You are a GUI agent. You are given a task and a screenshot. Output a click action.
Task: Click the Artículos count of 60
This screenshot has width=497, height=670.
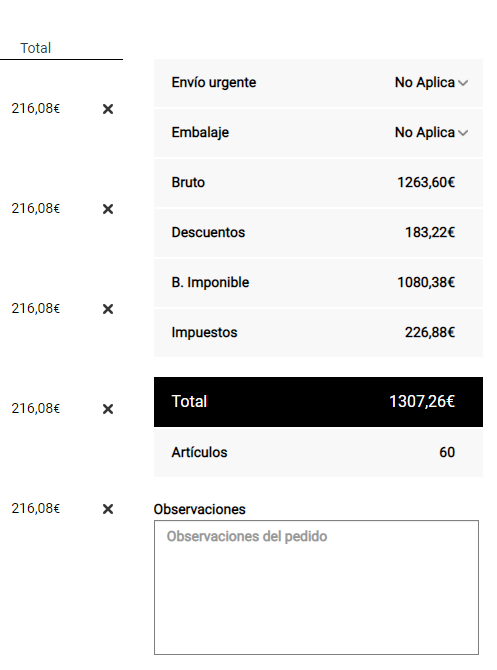(447, 452)
